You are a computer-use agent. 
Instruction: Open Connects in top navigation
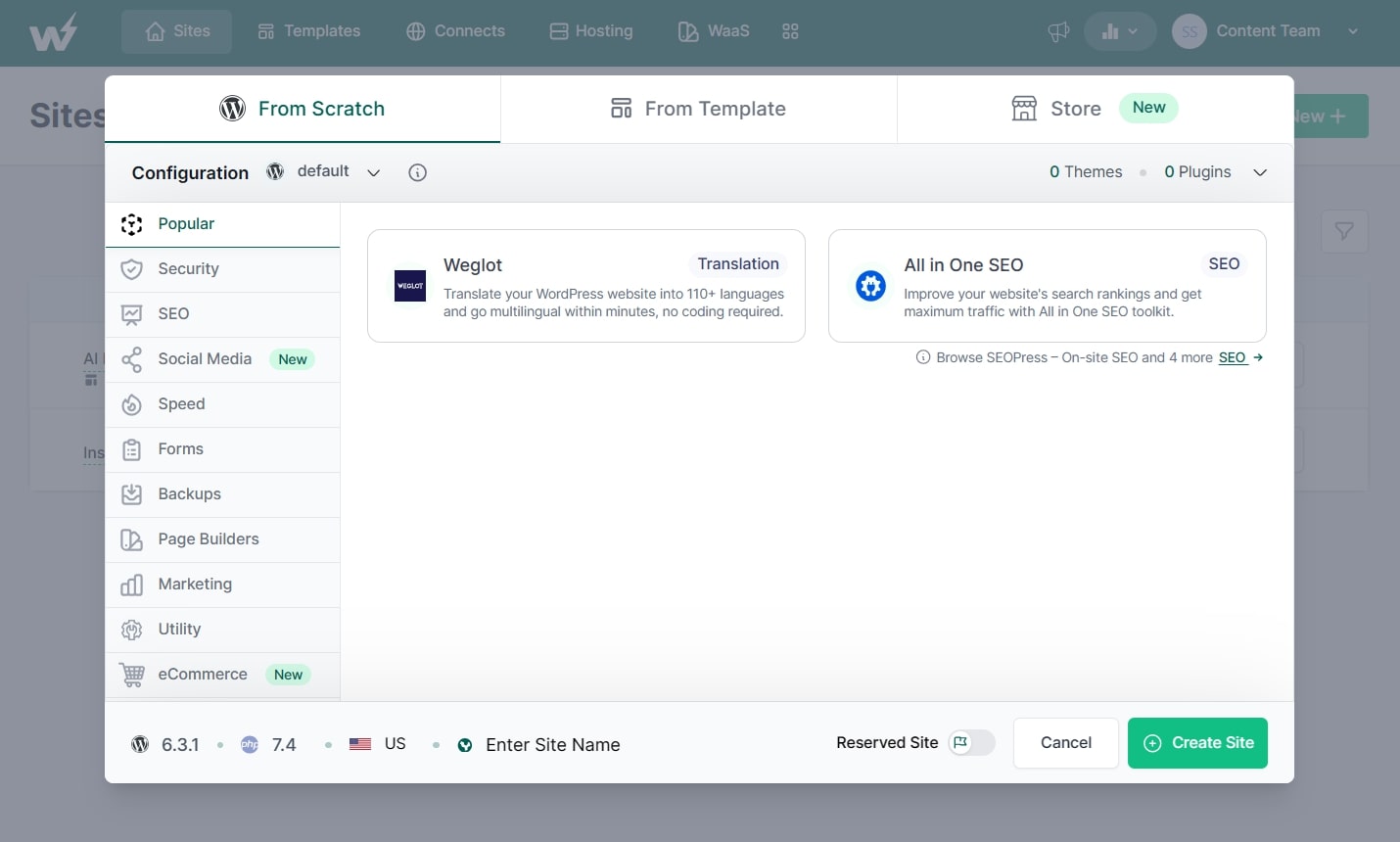455,31
